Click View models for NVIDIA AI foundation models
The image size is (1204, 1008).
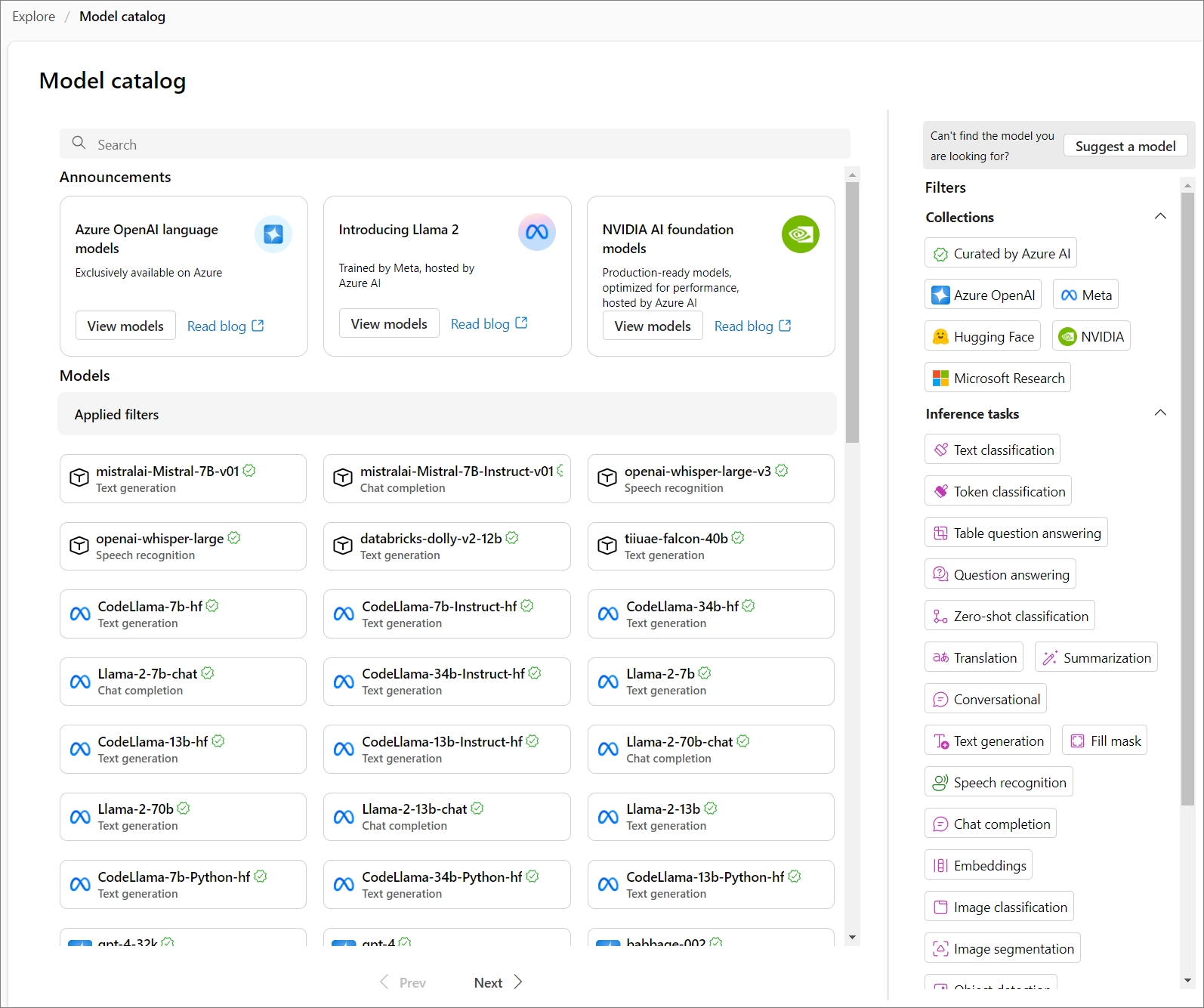coord(653,326)
